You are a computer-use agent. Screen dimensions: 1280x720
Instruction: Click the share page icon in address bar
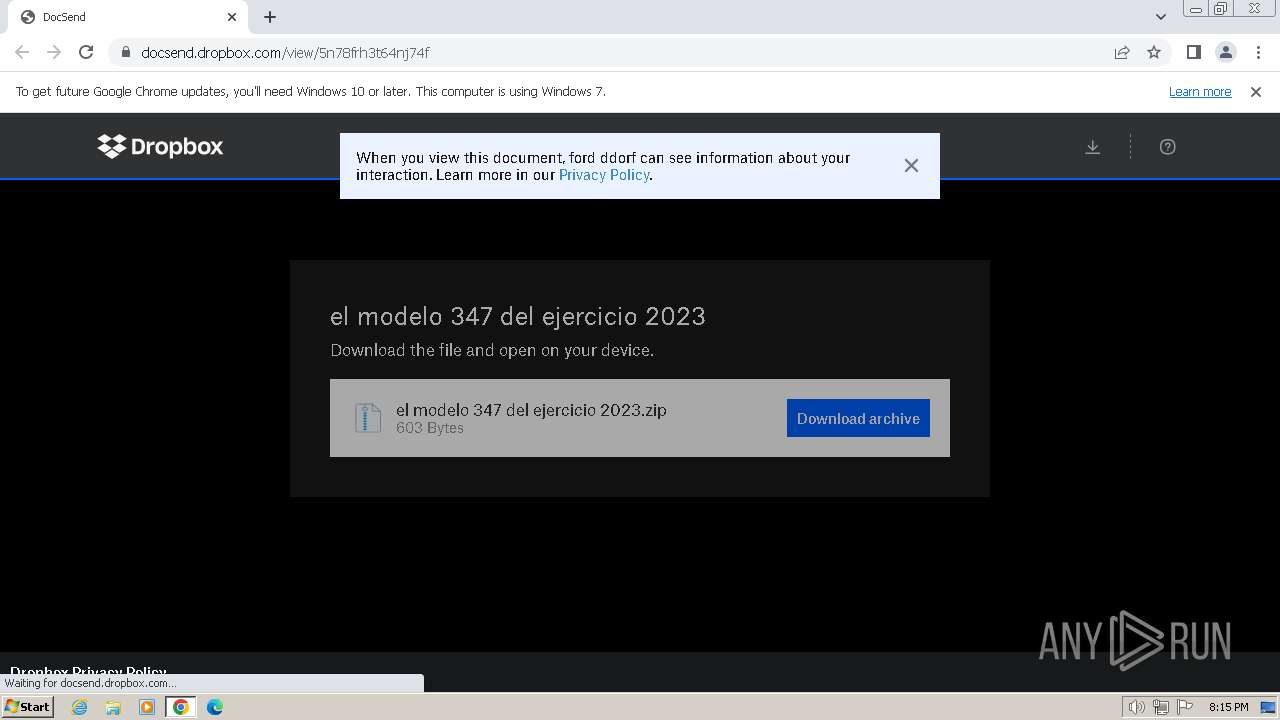(1122, 52)
